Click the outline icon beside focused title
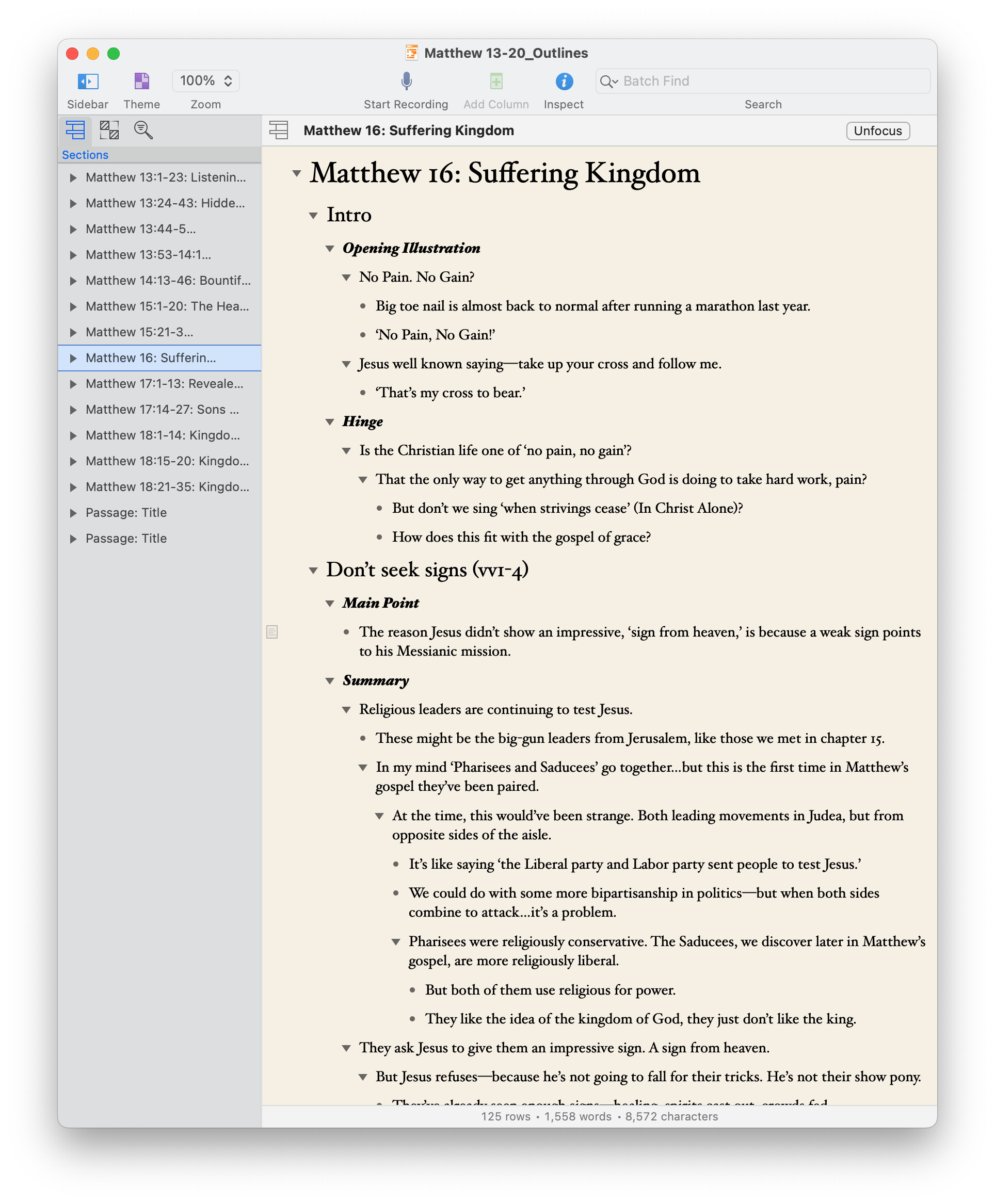This screenshot has height=1204, width=995. point(279,130)
